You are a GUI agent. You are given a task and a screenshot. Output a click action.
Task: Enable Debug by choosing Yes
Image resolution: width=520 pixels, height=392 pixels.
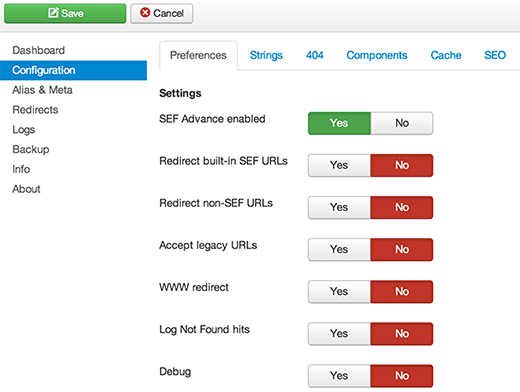pos(339,376)
